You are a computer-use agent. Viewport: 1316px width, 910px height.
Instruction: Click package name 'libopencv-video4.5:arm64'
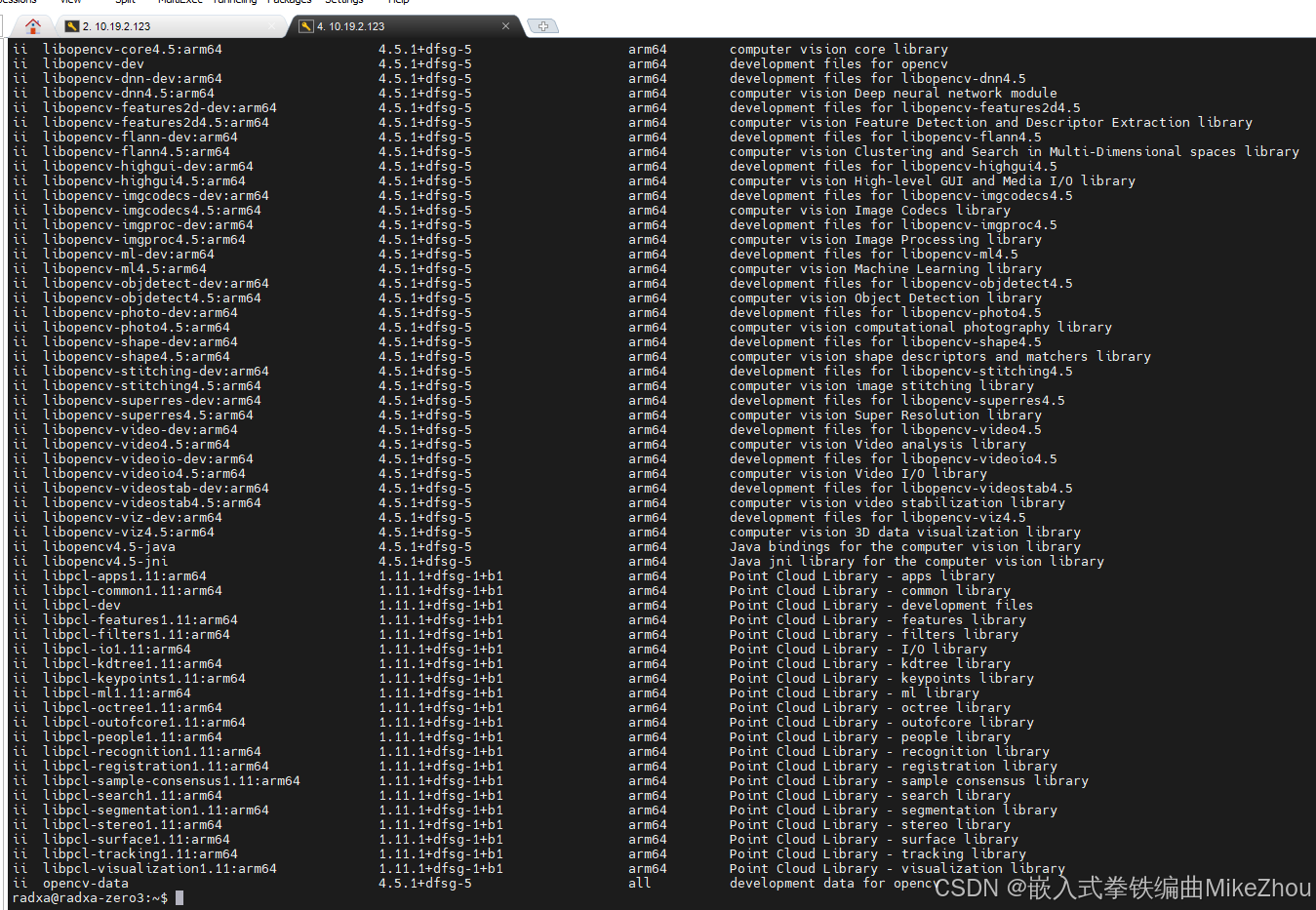(x=137, y=444)
